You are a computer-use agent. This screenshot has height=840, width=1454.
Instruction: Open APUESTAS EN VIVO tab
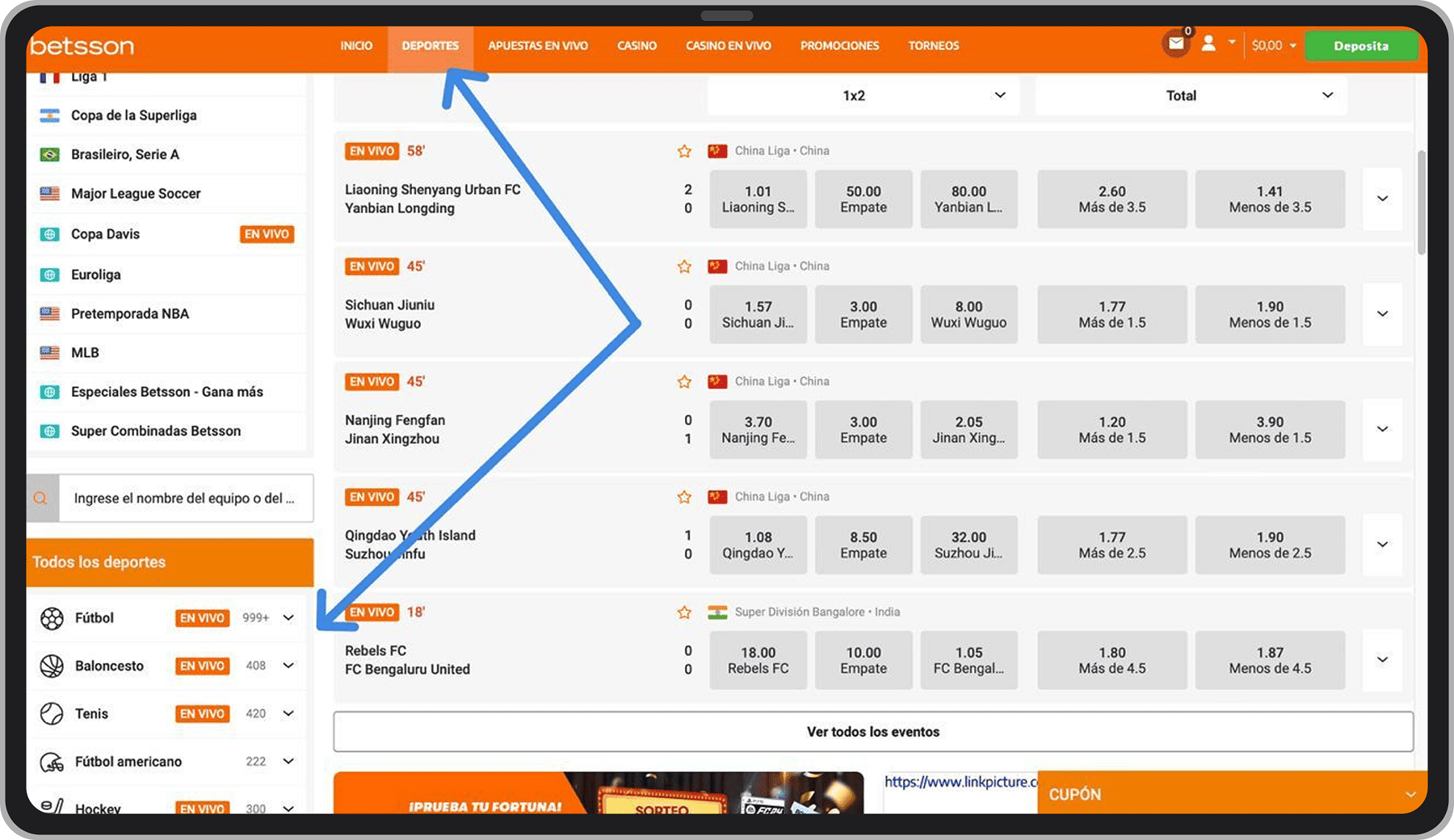coord(538,46)
